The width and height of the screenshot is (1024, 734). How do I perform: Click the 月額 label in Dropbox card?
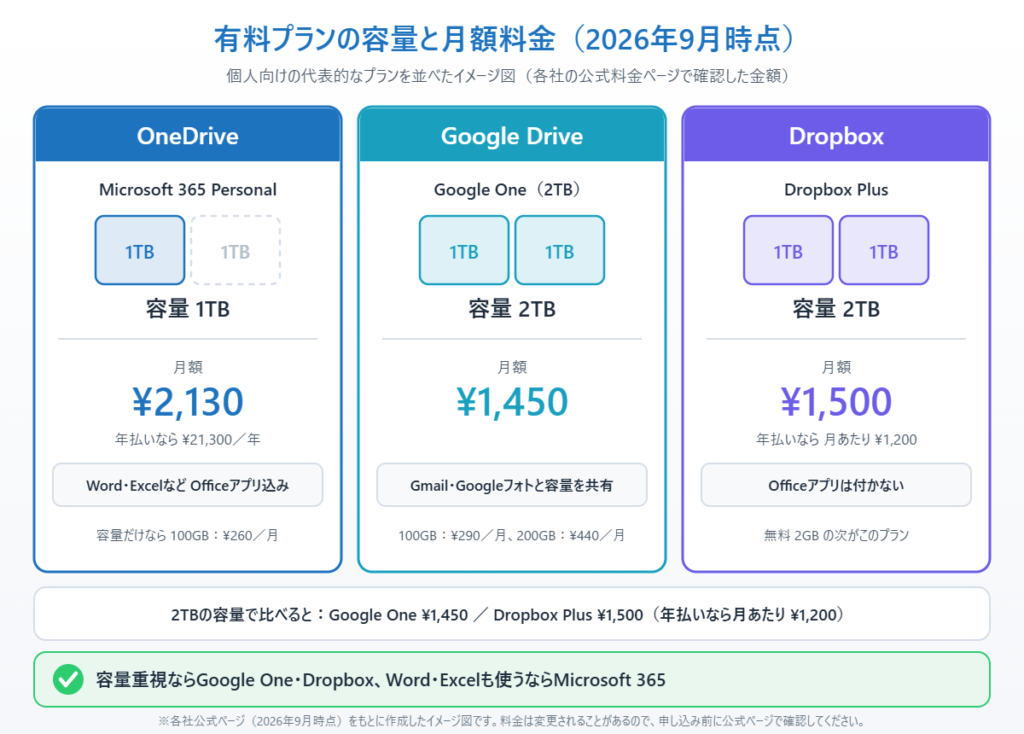pos(836,367)
